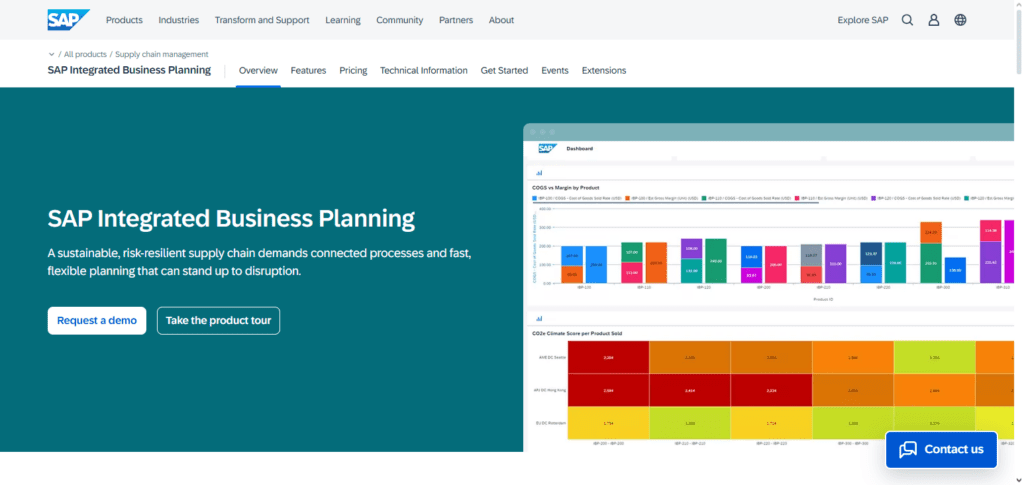Viewport: 1024px width, 485px height.
Task: Open the user account profile icon
Action: pyautogui.click(x=934, y=20)
